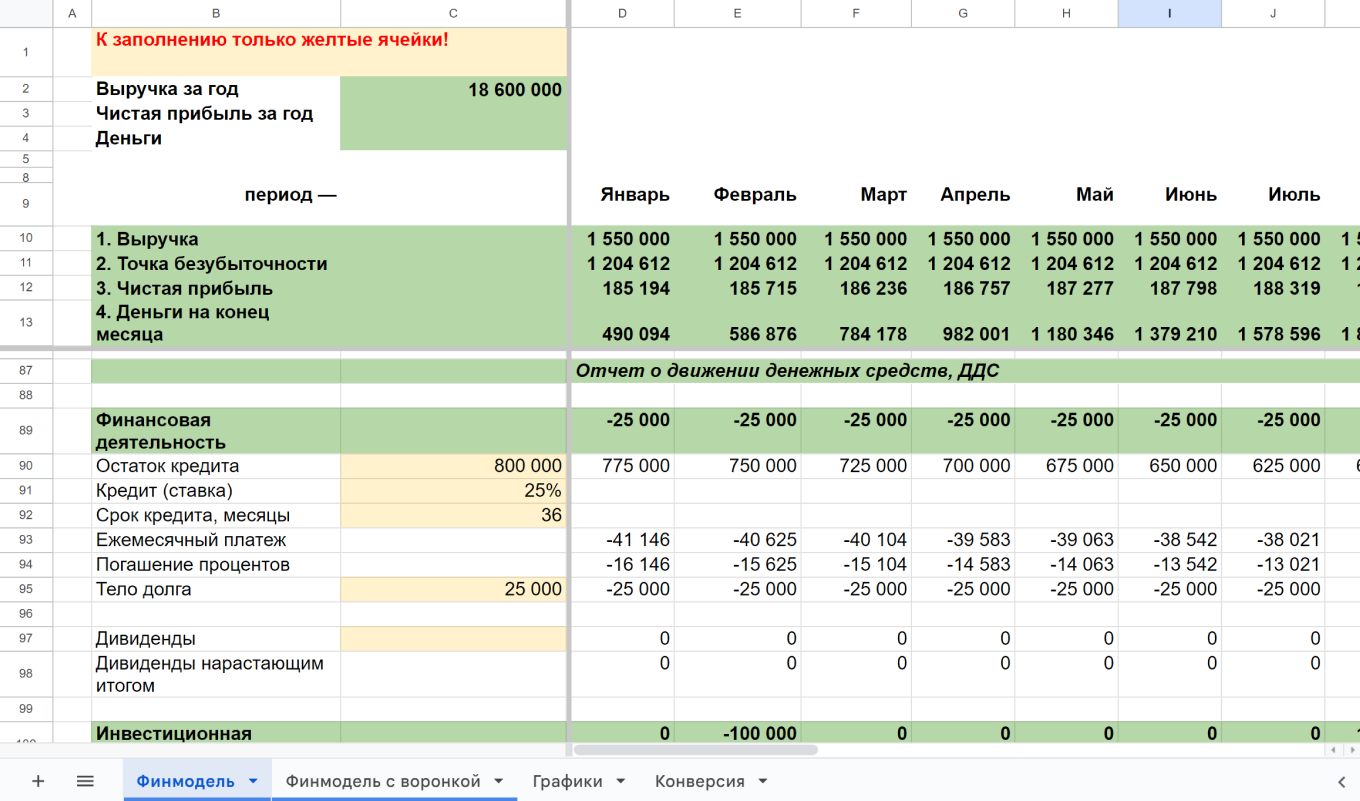1360x801 pixels.
Task: Open the Финмодель tab dropdown arrow
Action: [253, 781]
